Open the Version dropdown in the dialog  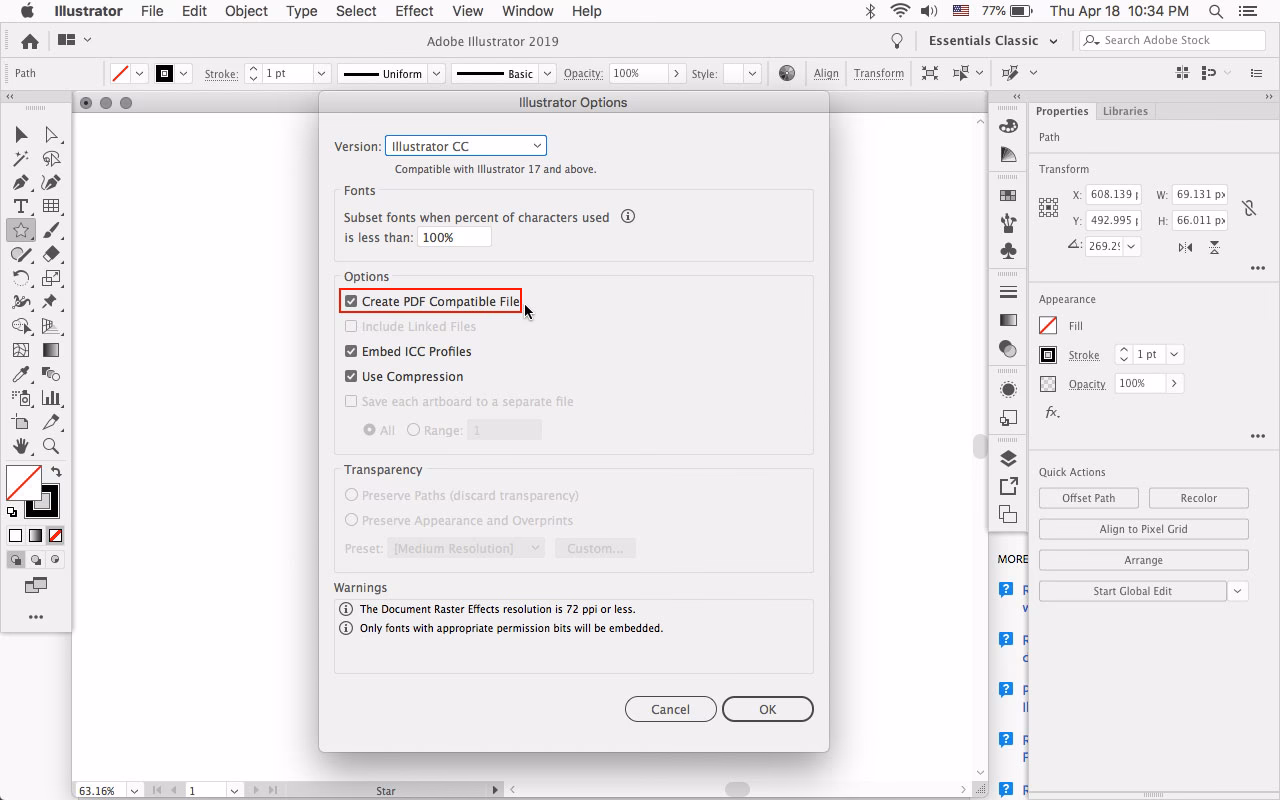coord(465,145)
